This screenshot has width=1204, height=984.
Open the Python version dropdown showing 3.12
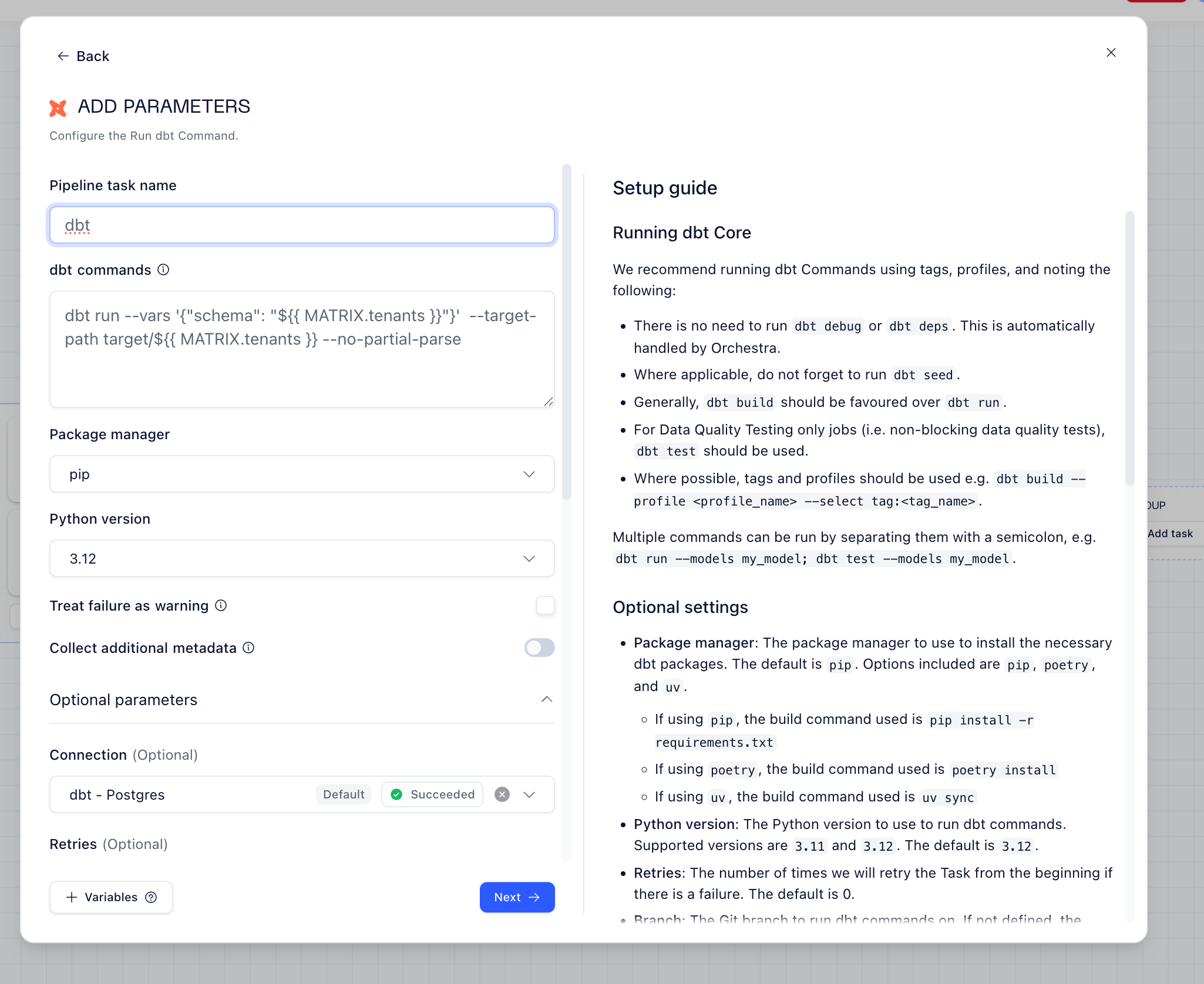(x=302, y=558)
